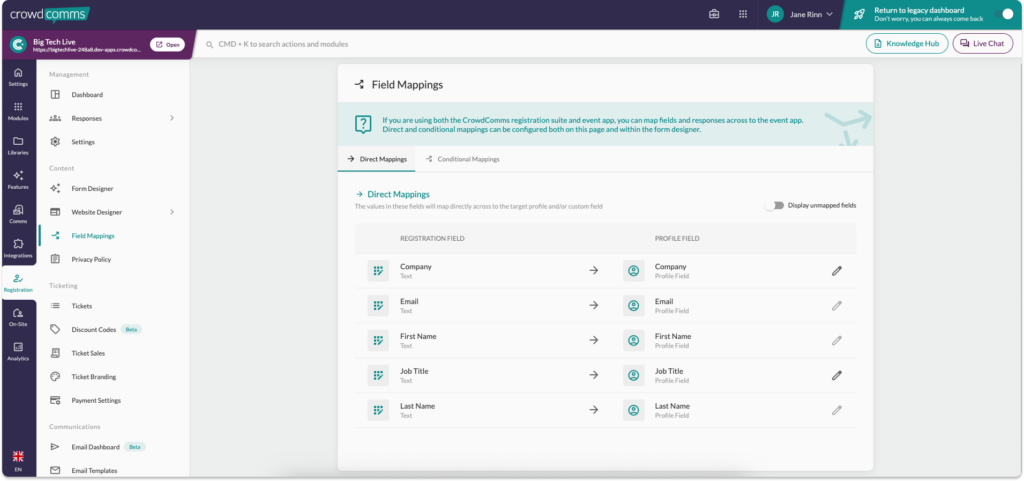The image size is (1024, 481).
Task: Click the pencil edit icon for Company row
Action: (x=837, y=270)
